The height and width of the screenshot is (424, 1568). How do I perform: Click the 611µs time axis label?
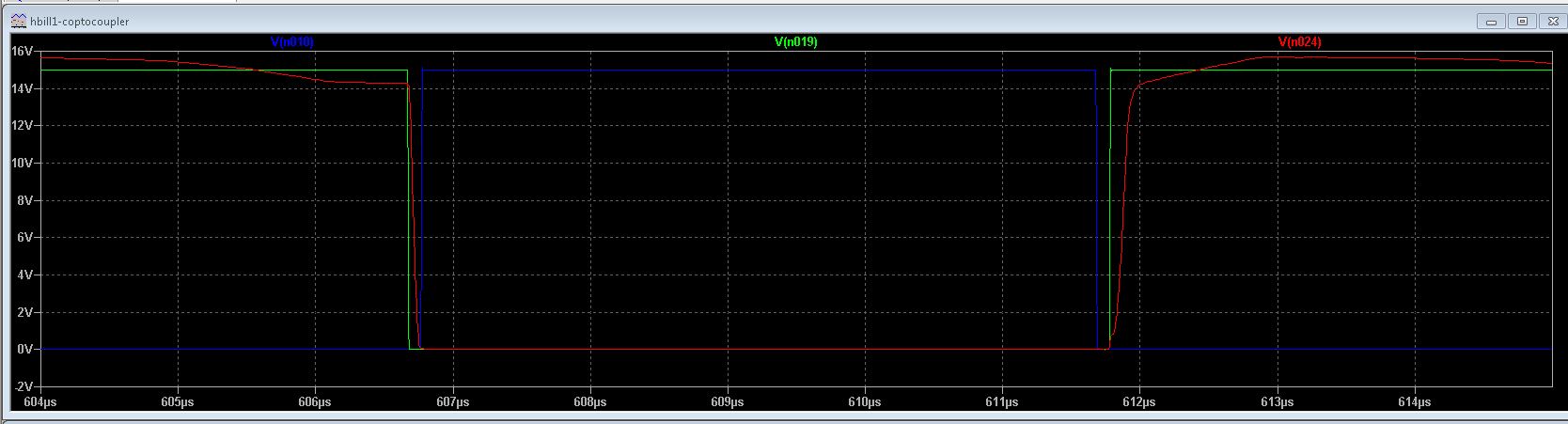click(1001, 402)
